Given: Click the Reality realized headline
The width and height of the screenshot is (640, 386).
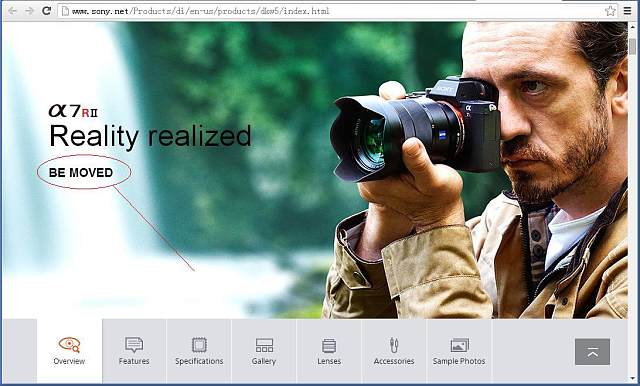Looking at the screenshot, I should (150, 136).
